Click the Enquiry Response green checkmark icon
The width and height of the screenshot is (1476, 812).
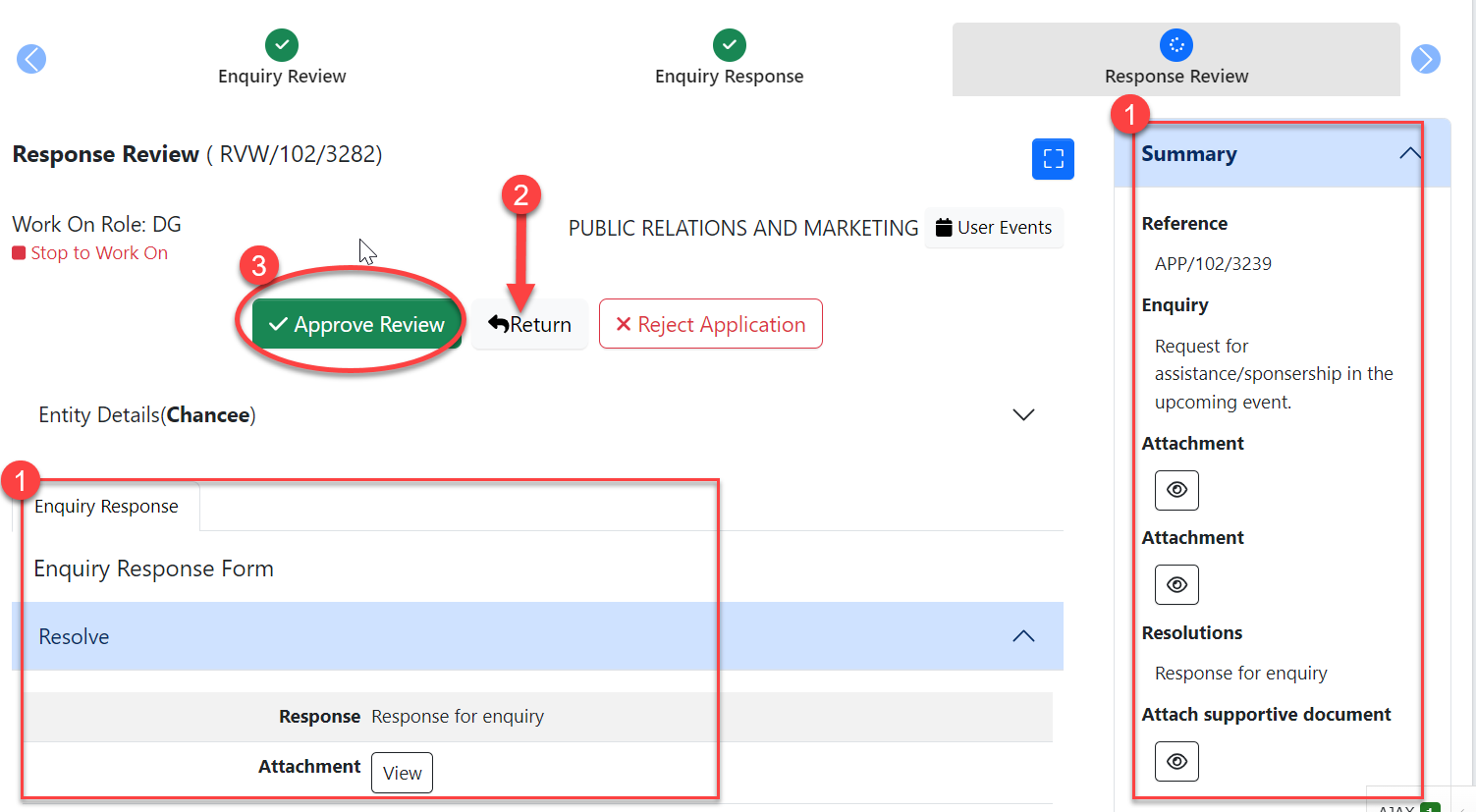729,45
